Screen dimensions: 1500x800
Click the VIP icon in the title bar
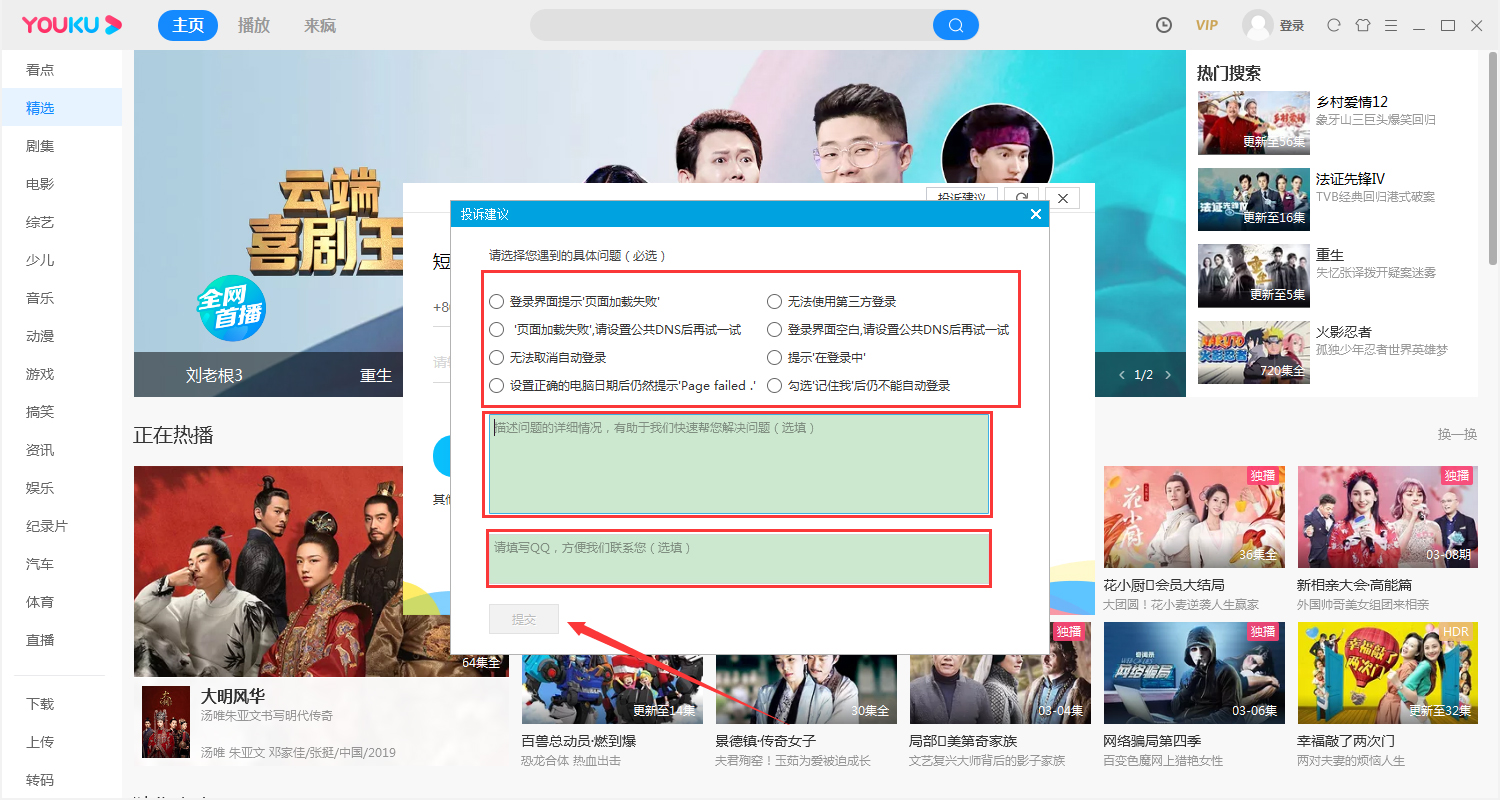pos(1206,24)
